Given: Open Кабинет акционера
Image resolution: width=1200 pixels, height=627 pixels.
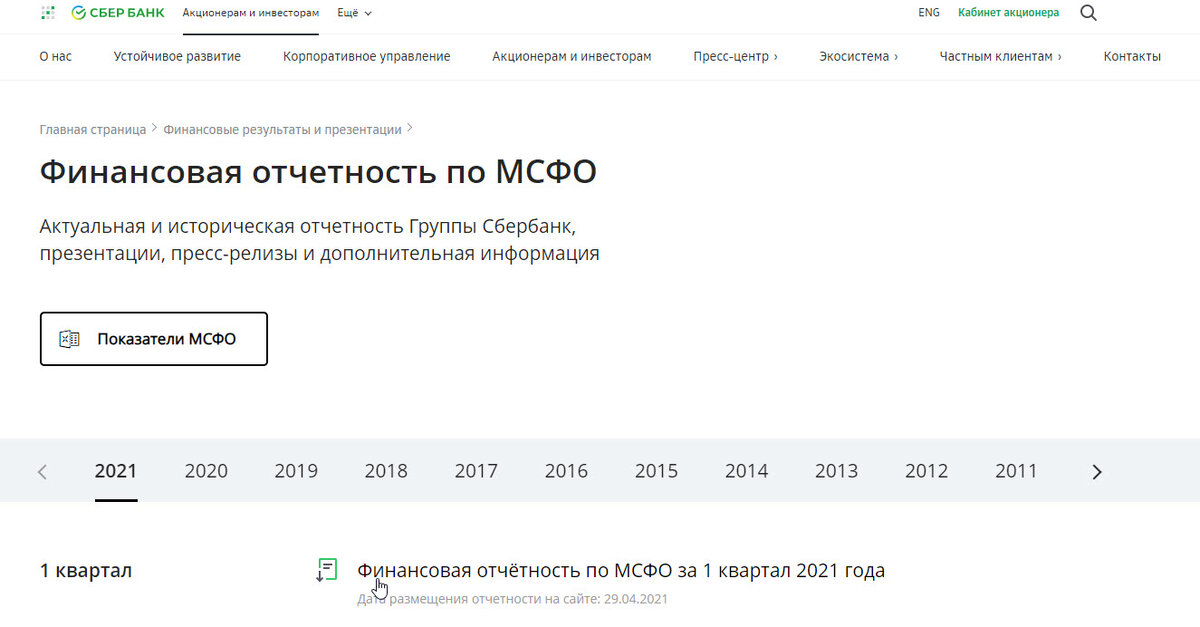Looking at the screenshot, I should click(x=1008, y=12).
